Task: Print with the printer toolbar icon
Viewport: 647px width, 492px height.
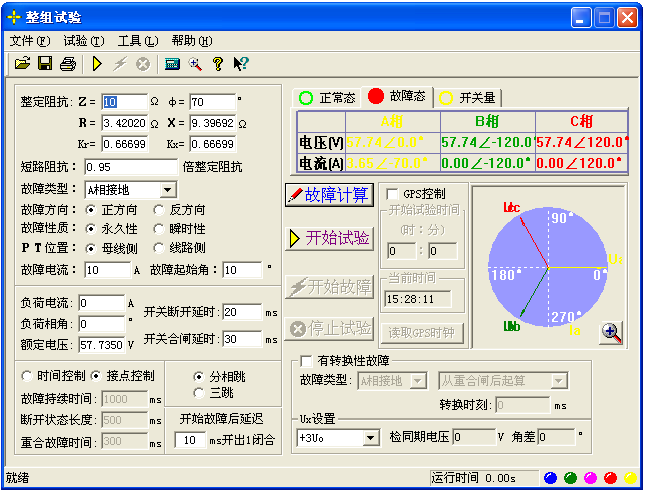Action: point(68,64)
